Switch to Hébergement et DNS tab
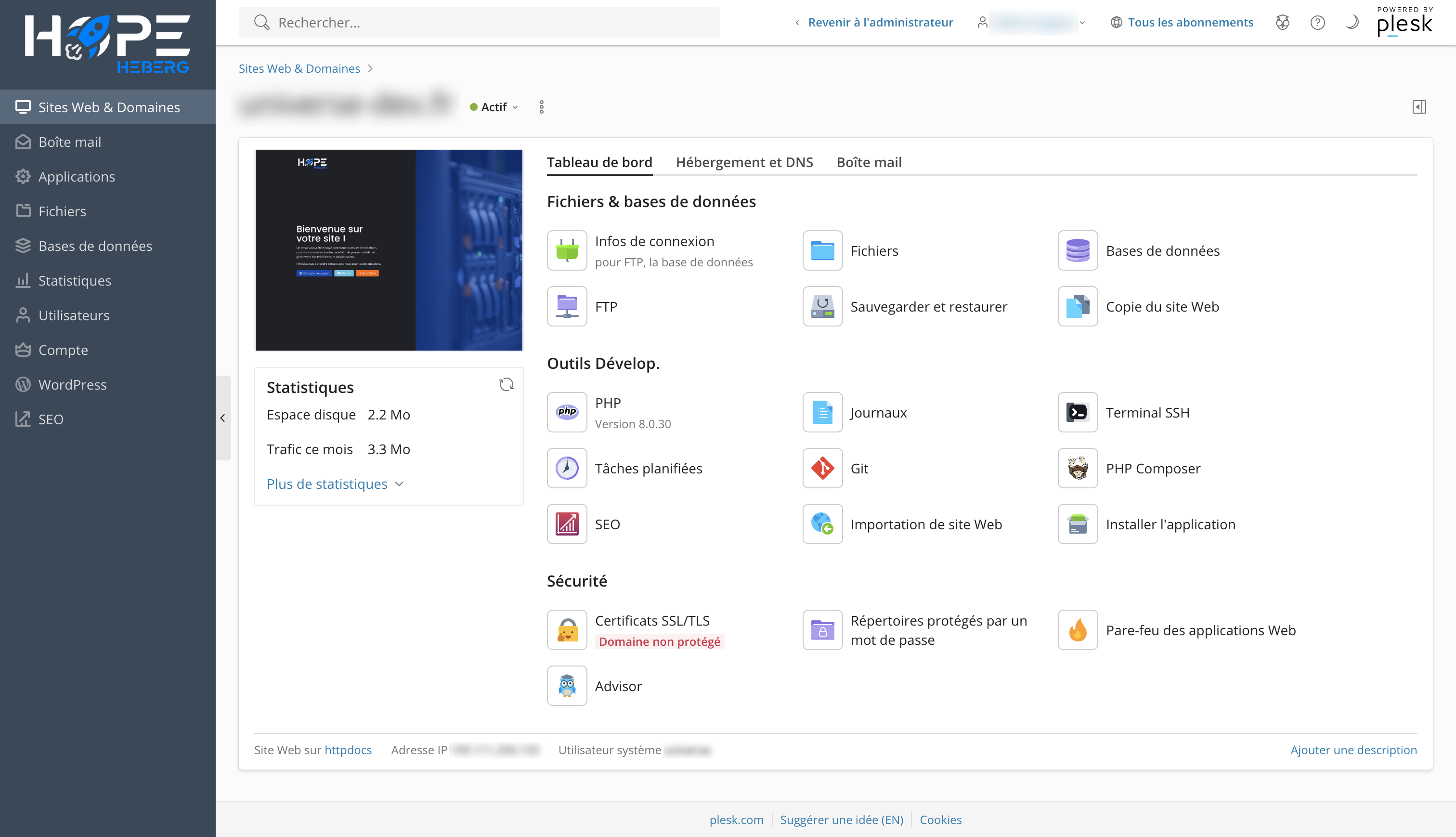The width and height of the screenshot is (1456, 837). [x=744, y=162]
